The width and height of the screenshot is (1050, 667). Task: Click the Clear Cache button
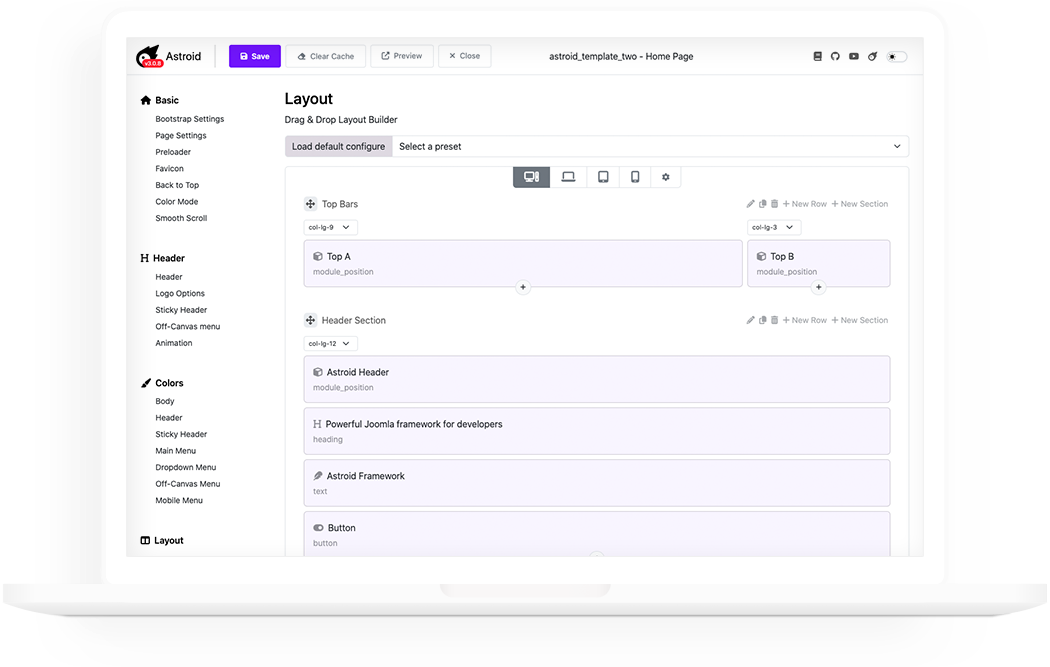coord(325,56)
